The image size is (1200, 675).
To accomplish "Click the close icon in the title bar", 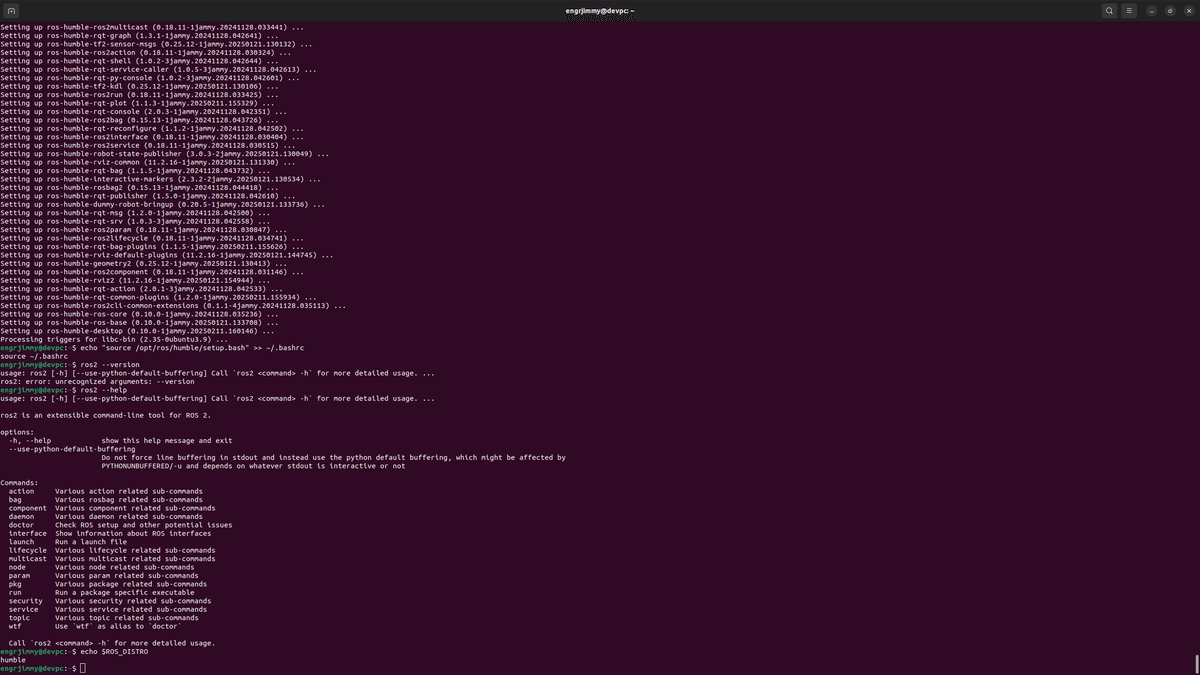I will pyautogui.click(x=1189, y=10).
